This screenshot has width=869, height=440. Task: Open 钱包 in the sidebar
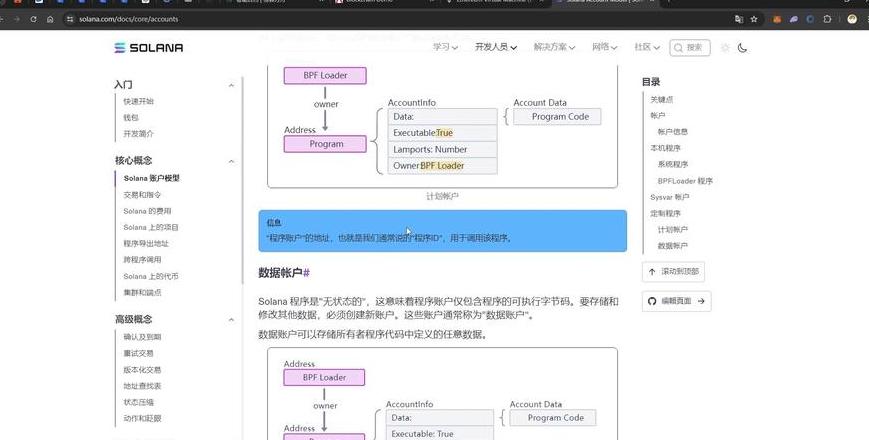[131, 117]
